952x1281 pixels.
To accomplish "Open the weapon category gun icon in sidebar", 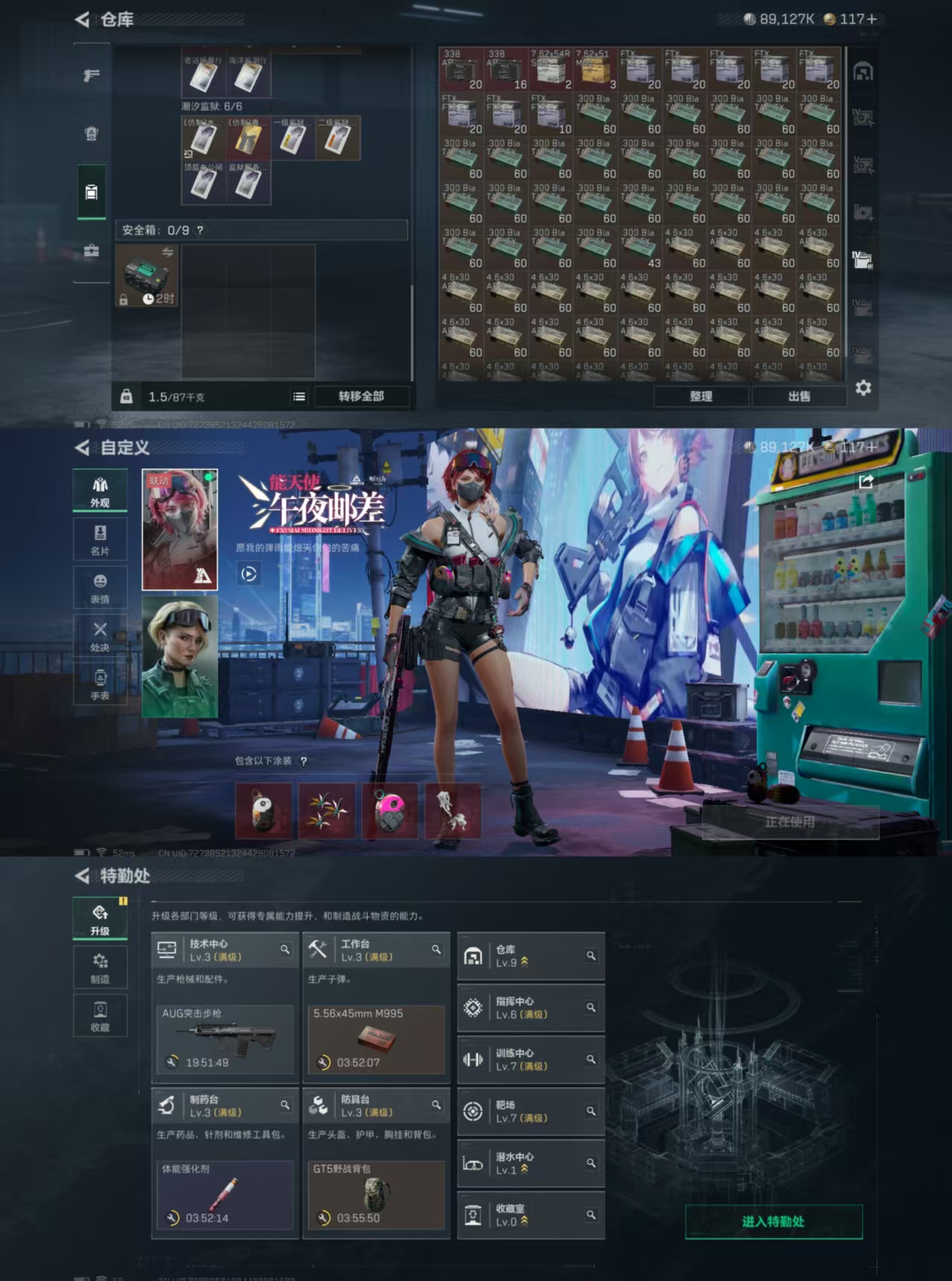I will pos(92,75).
